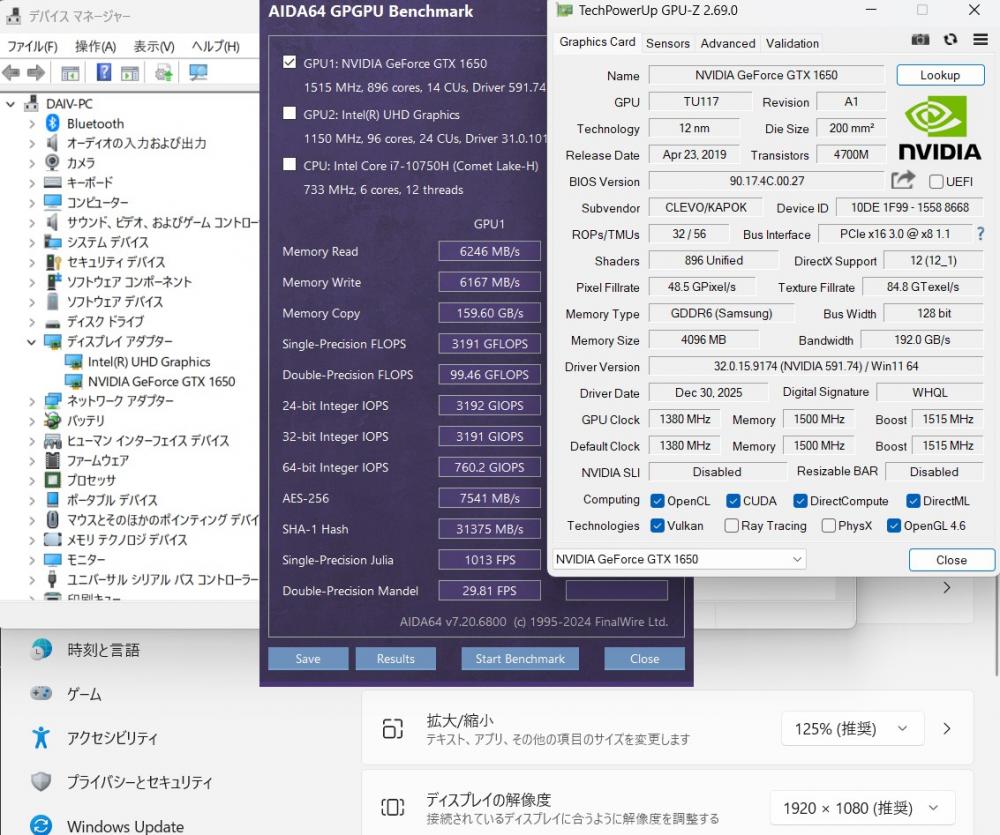Viewport: 1000px width, 835px height.
Task: Click the Lookup button
Action: (939, 75)
